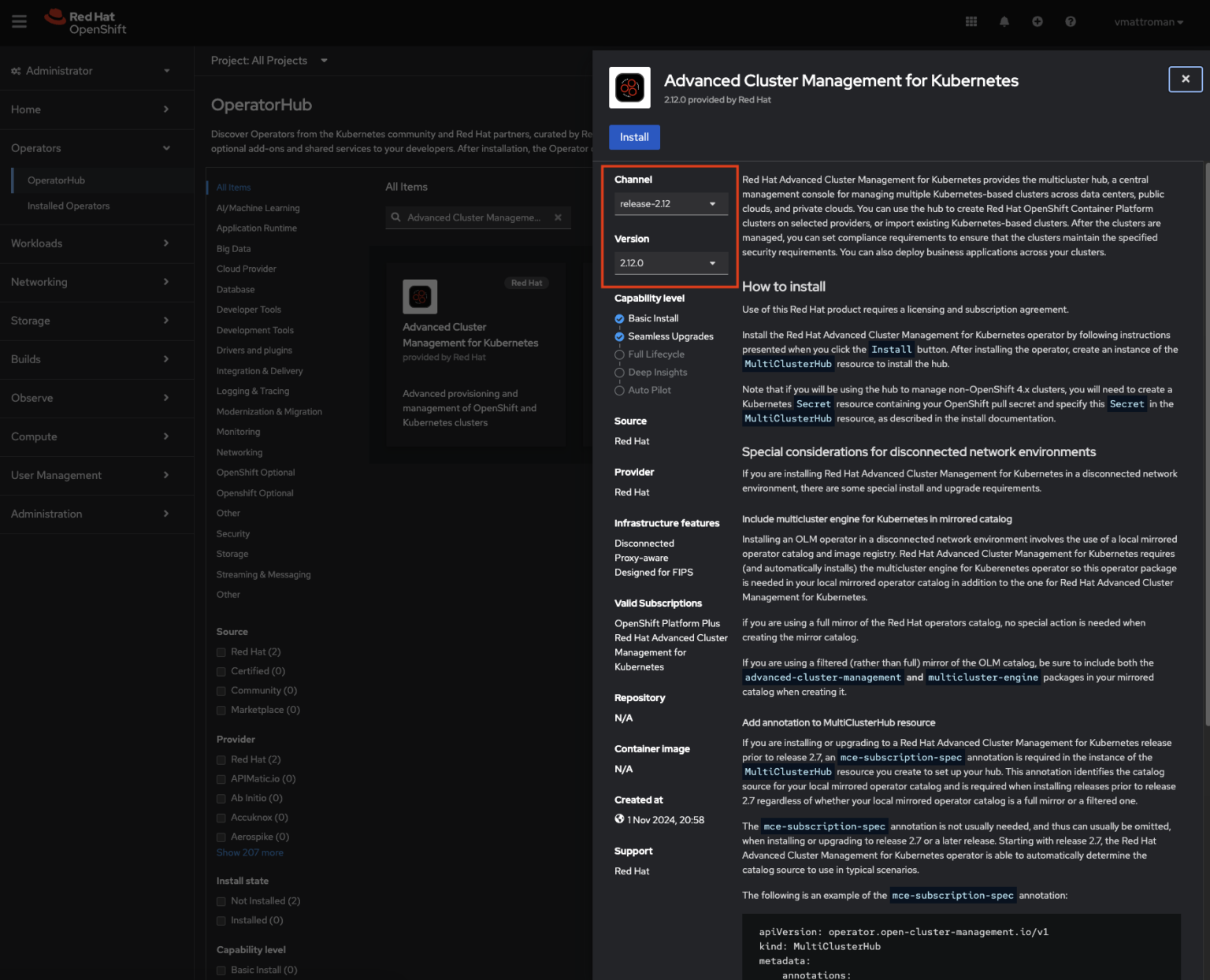Click the globe icon next to creation date

[619, 819]
